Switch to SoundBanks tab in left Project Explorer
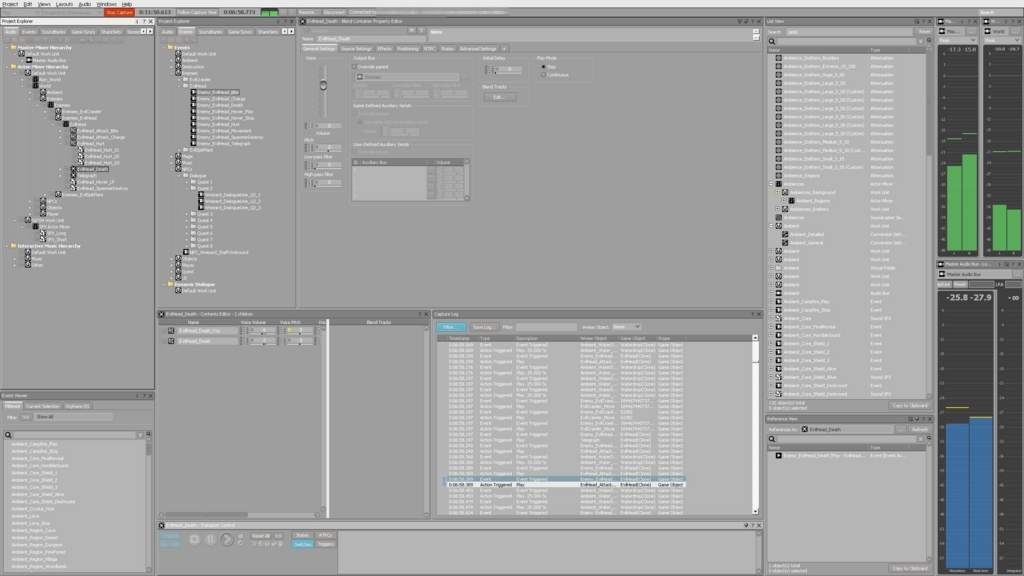 coord(54,31)
